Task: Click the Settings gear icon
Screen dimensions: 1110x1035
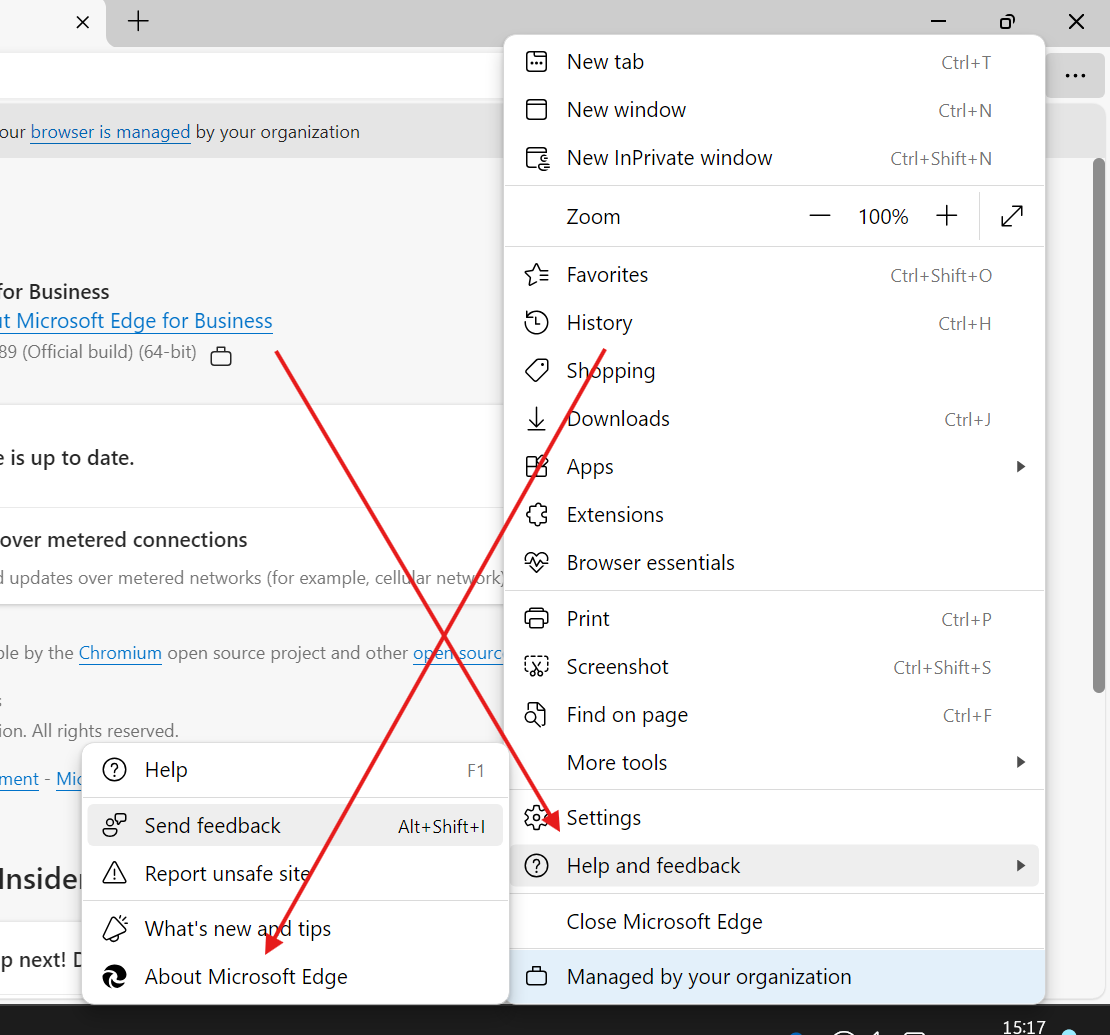Action: (x=536, y=818)
